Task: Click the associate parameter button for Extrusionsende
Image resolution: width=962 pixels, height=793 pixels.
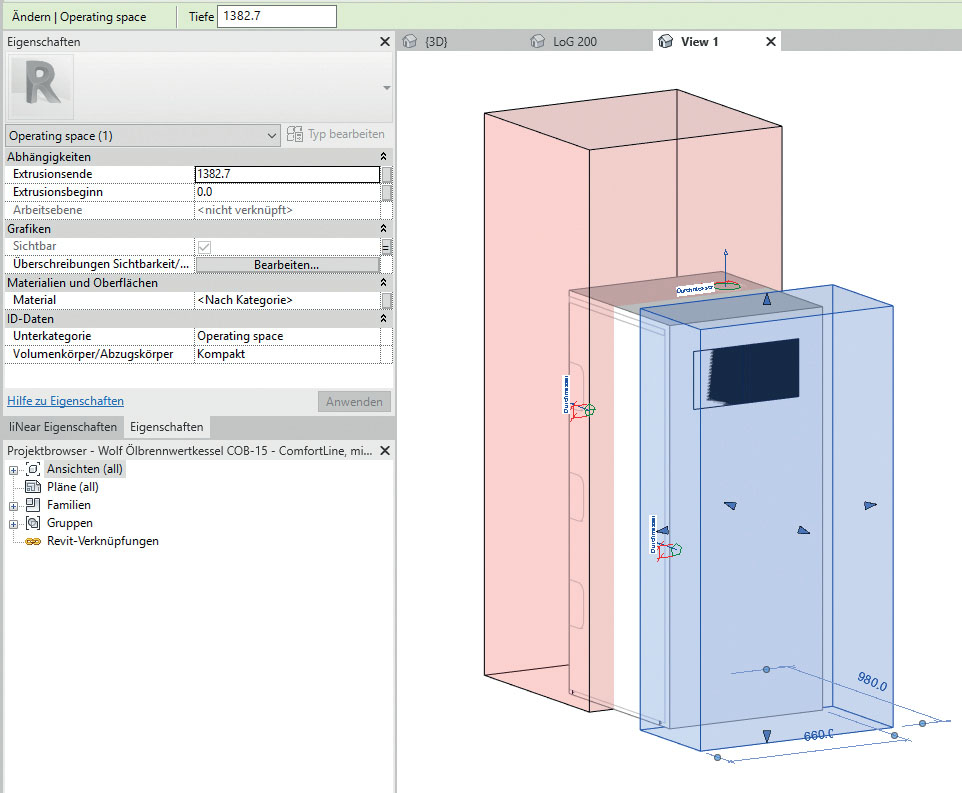Action: (x=387, y=175)
